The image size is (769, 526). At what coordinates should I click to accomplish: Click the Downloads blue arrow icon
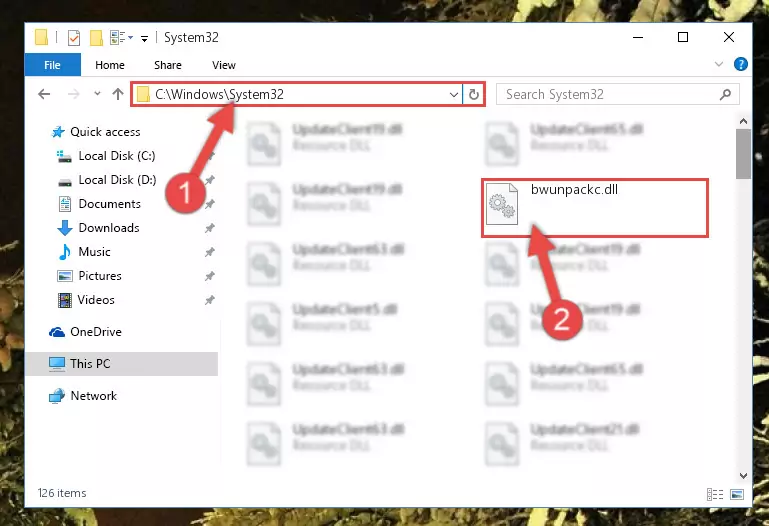tap(65, 228)
